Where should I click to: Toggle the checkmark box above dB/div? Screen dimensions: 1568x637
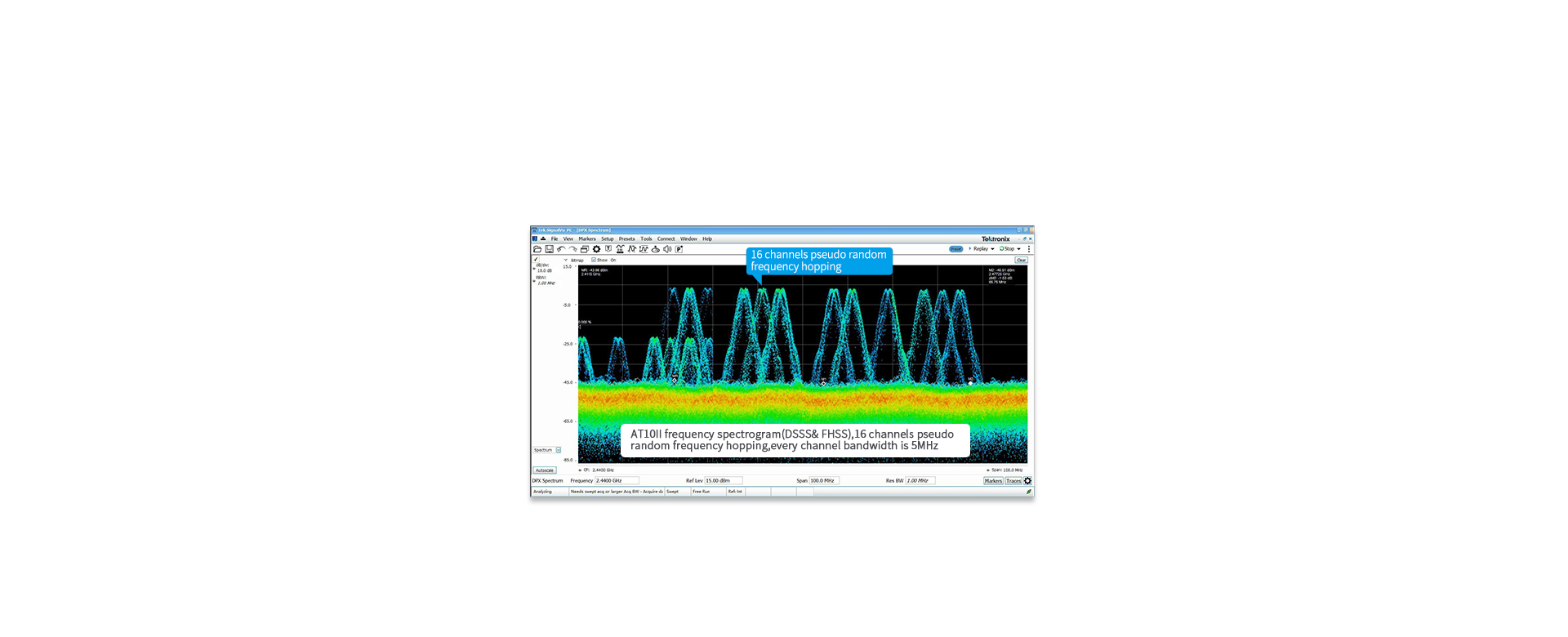click(x=536, y=260)
